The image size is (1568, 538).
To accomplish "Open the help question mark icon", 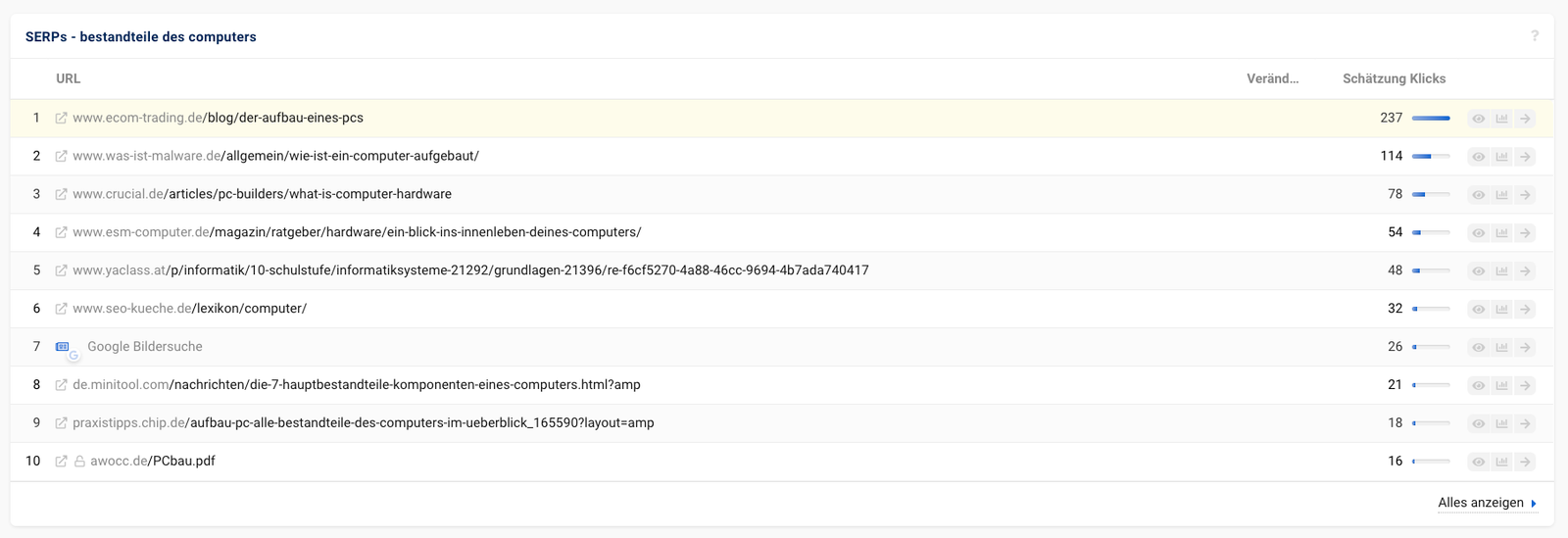I will (x=1535, y=36).
